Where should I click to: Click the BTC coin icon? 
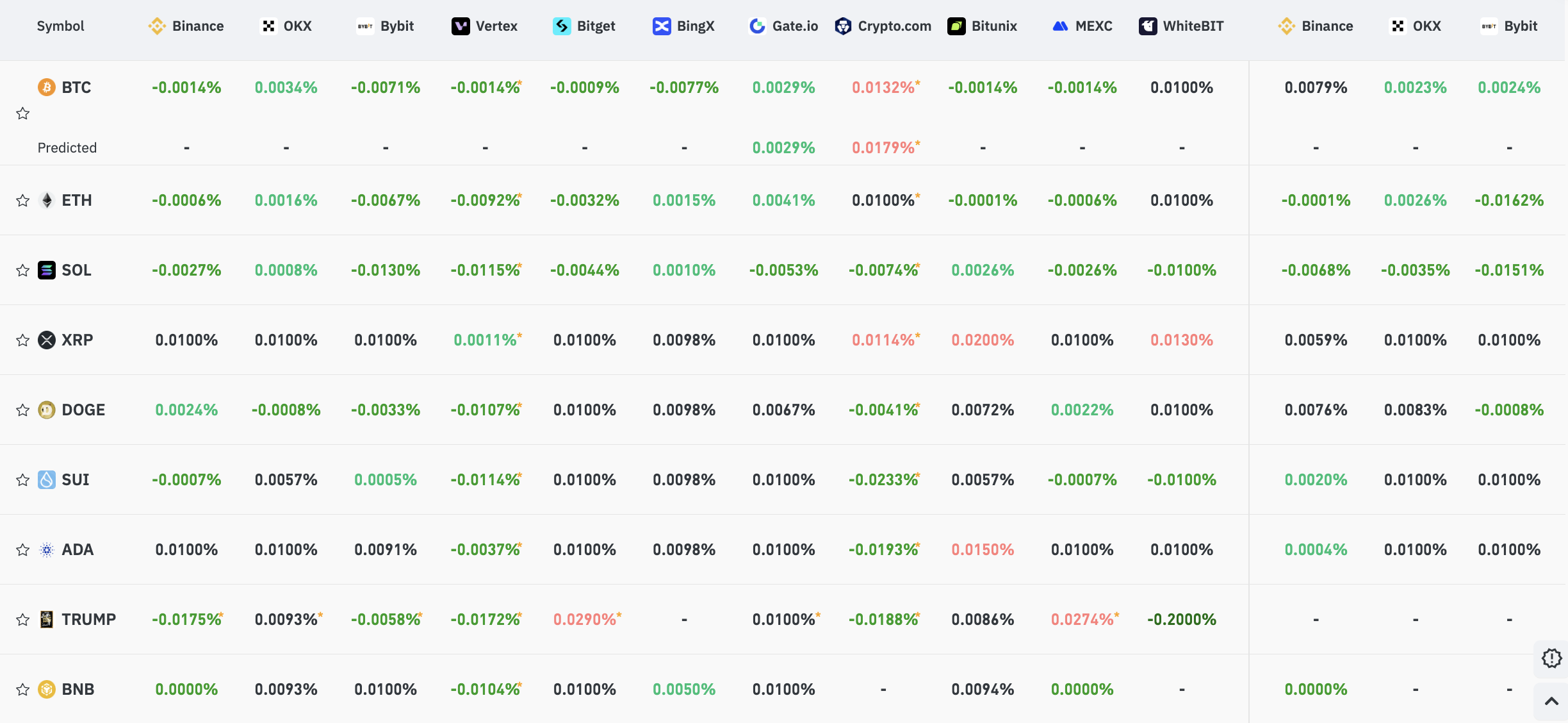point(47,87)
